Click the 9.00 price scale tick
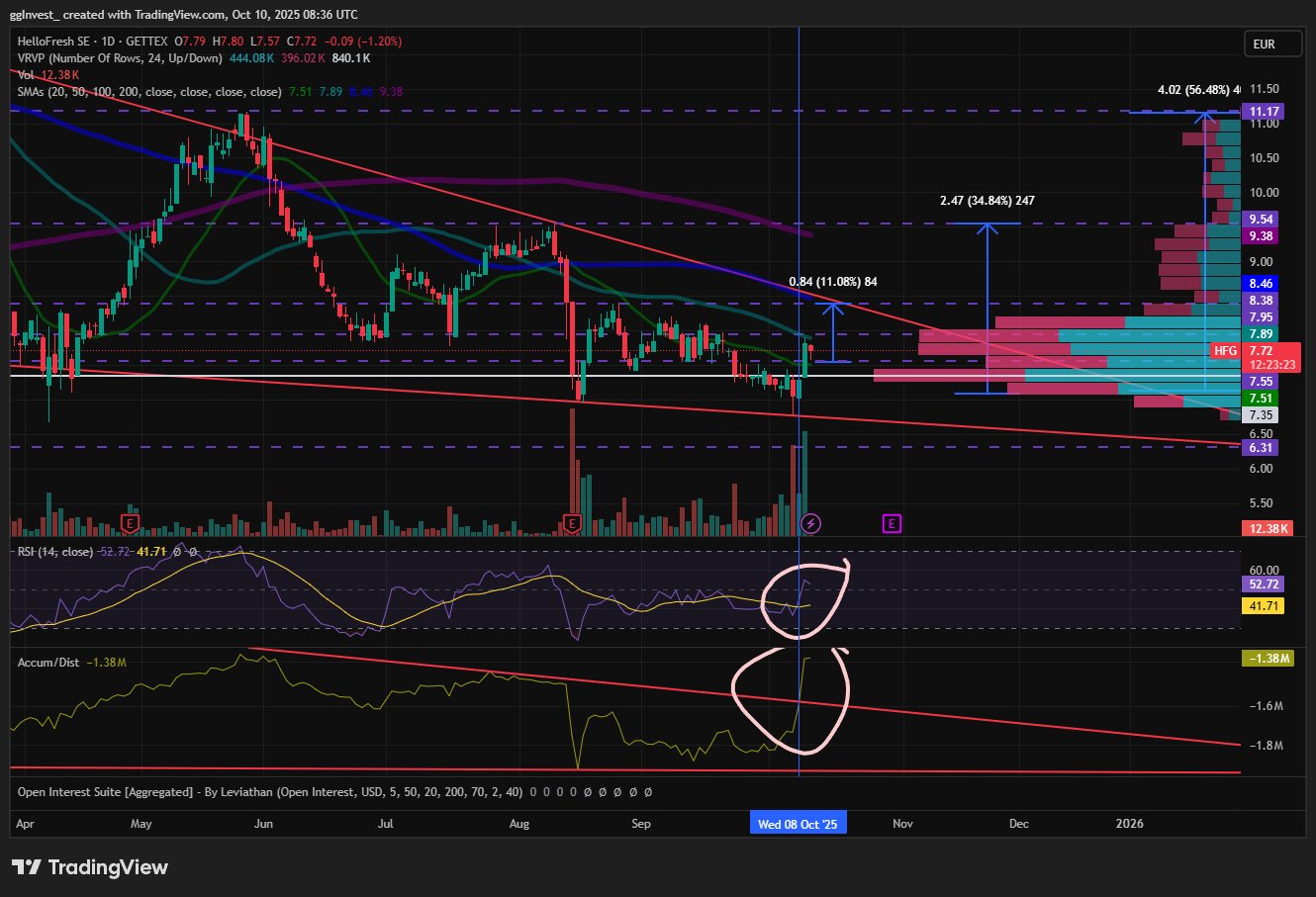The image size is (1316, 897). pyautogui.click(x=1263, y=262)
